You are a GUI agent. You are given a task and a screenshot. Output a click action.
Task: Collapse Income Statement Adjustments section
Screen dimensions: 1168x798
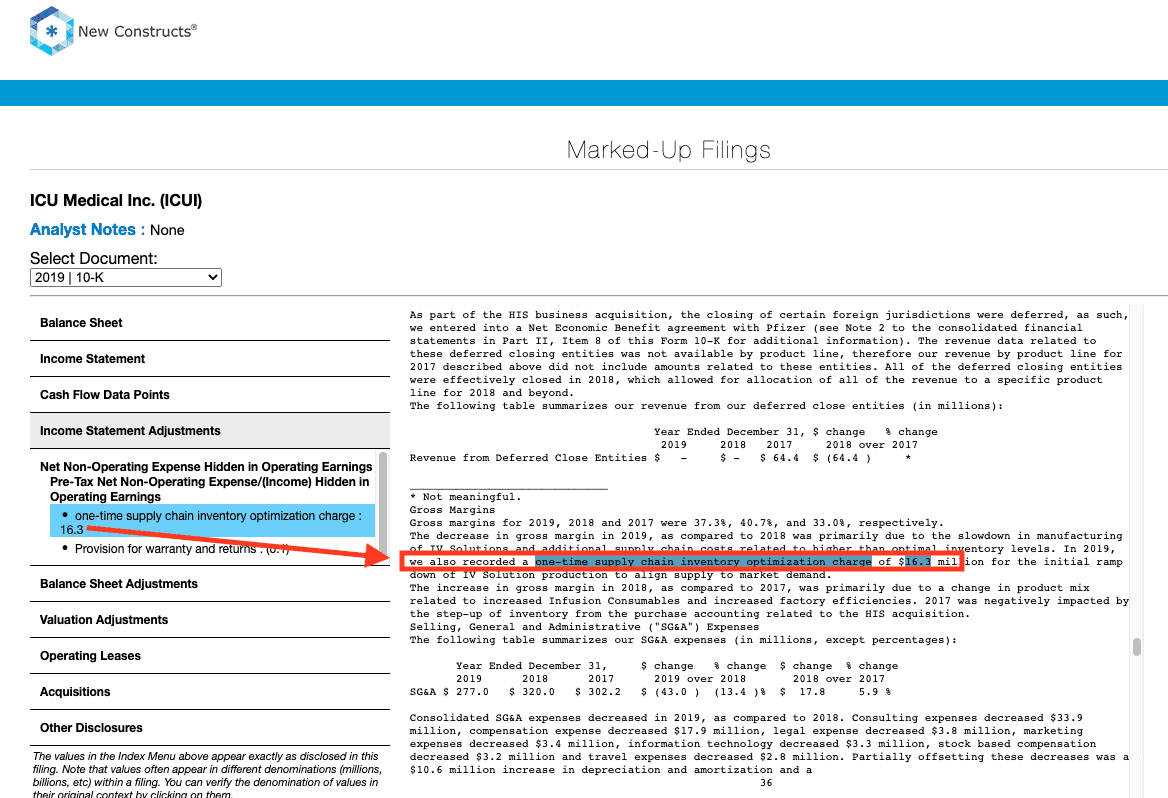click(209, 431)
